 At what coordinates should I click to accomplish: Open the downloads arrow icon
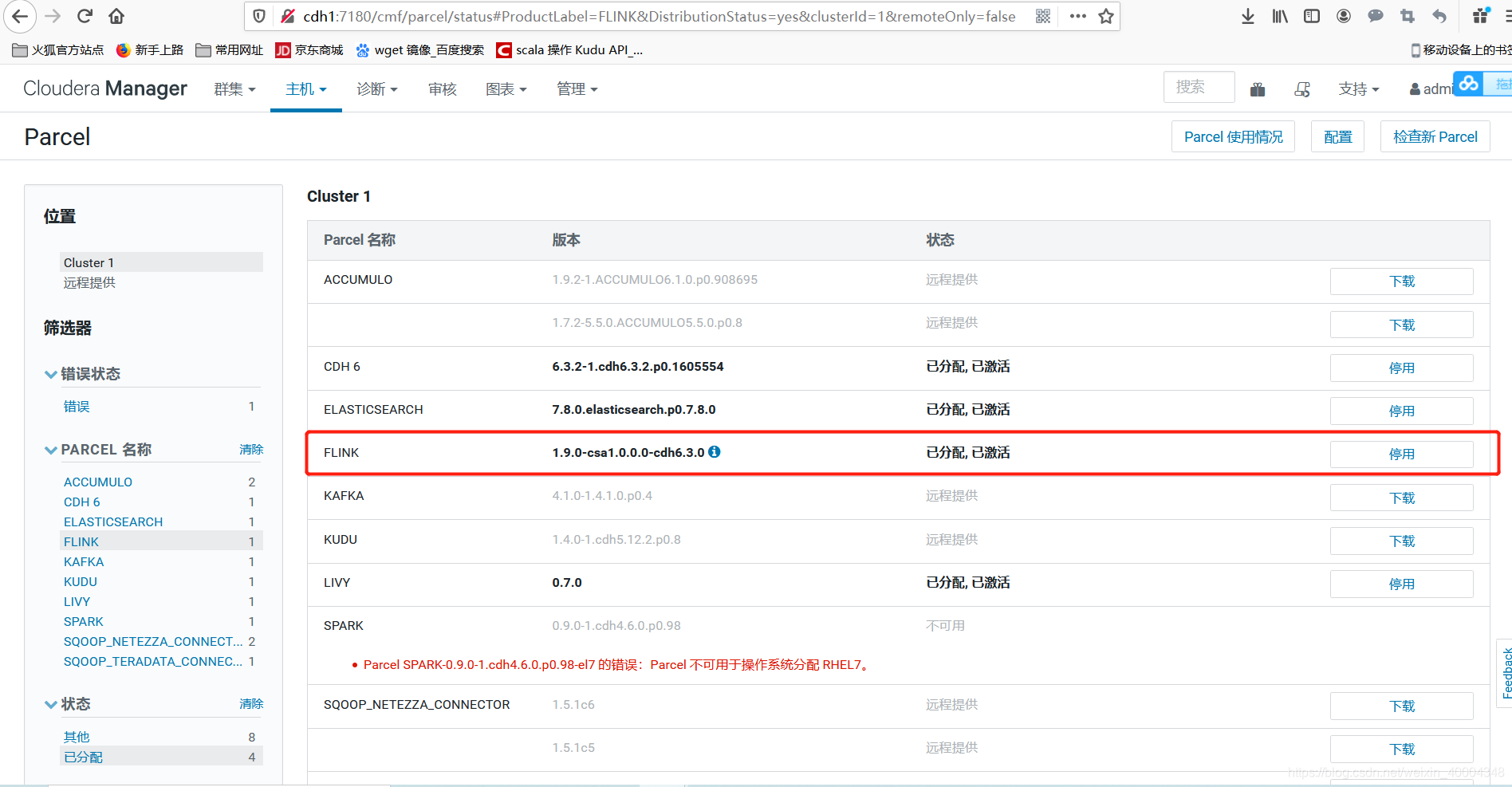(x=1248, y=16)
